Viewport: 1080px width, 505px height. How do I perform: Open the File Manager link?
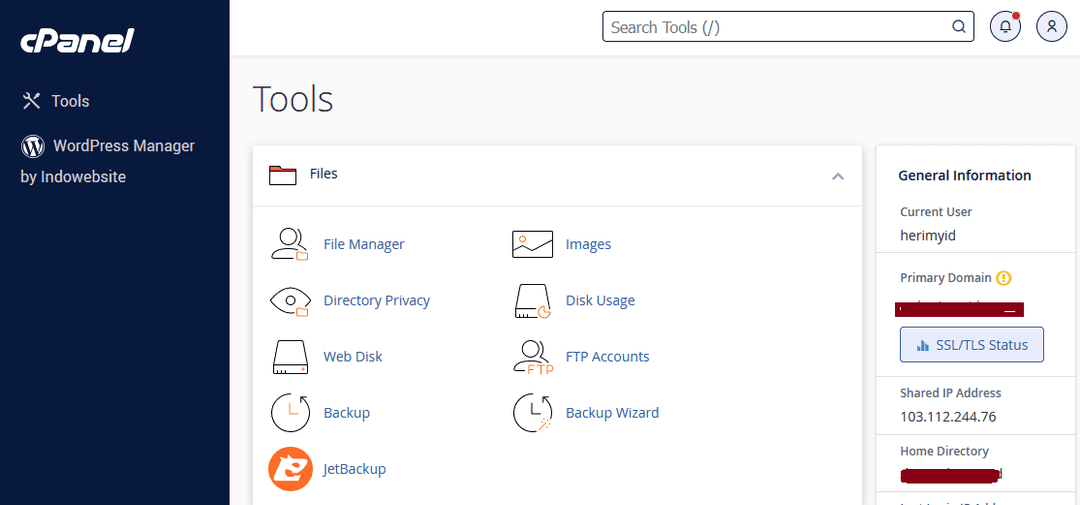coord(364,244)
